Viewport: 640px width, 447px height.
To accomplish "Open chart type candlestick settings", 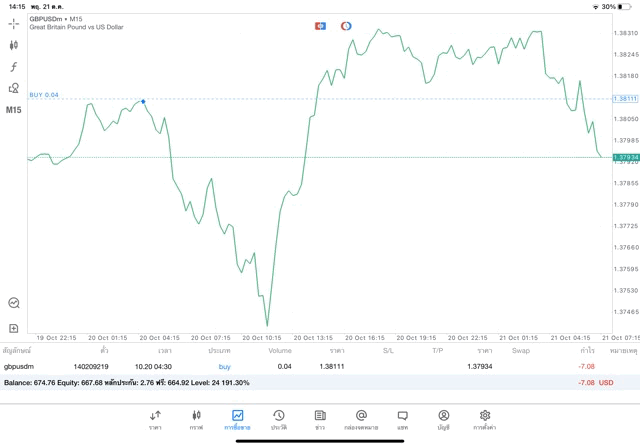I will pos(14,45).
